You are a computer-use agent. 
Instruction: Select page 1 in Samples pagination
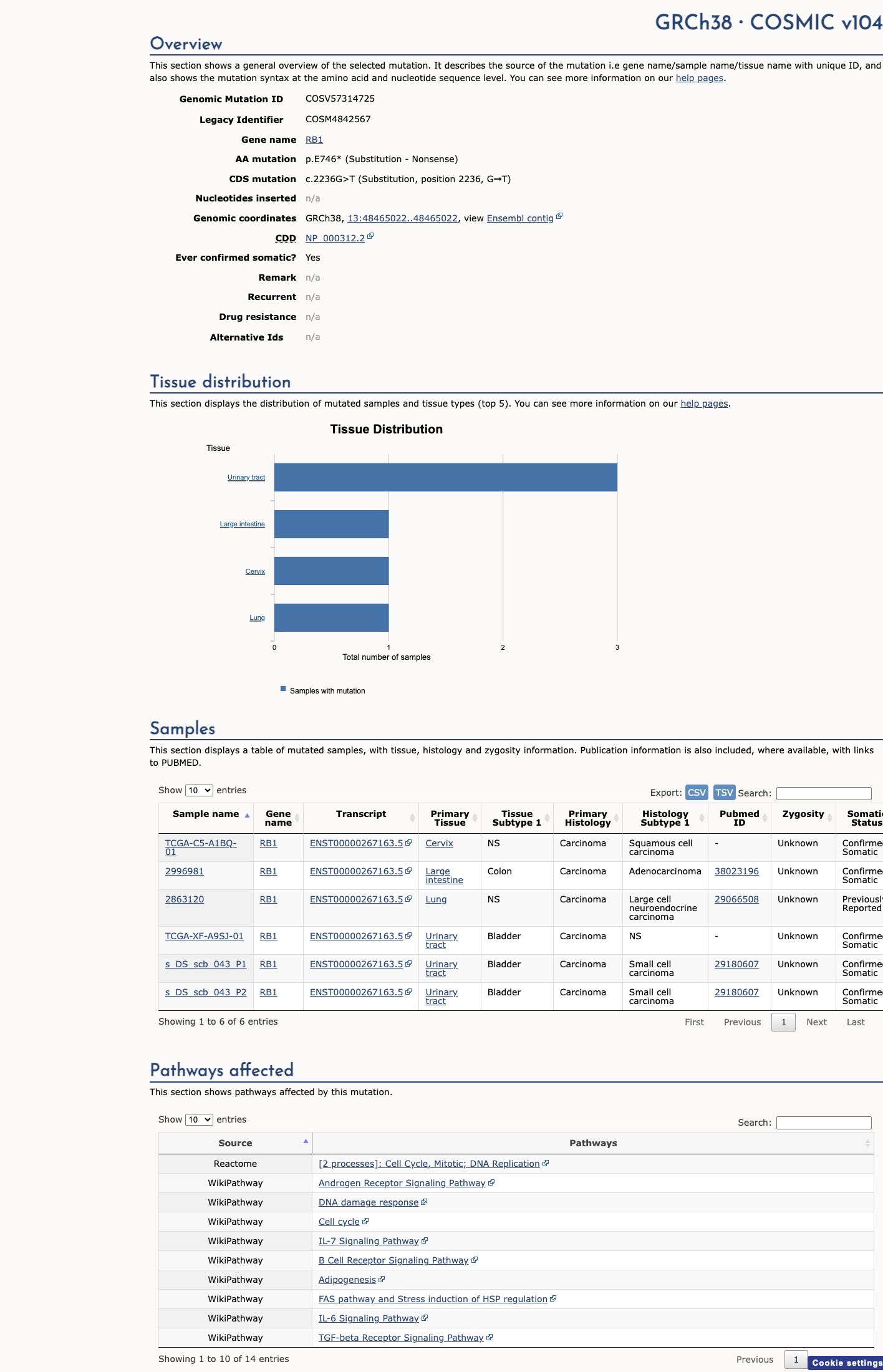coord(783,1022)
